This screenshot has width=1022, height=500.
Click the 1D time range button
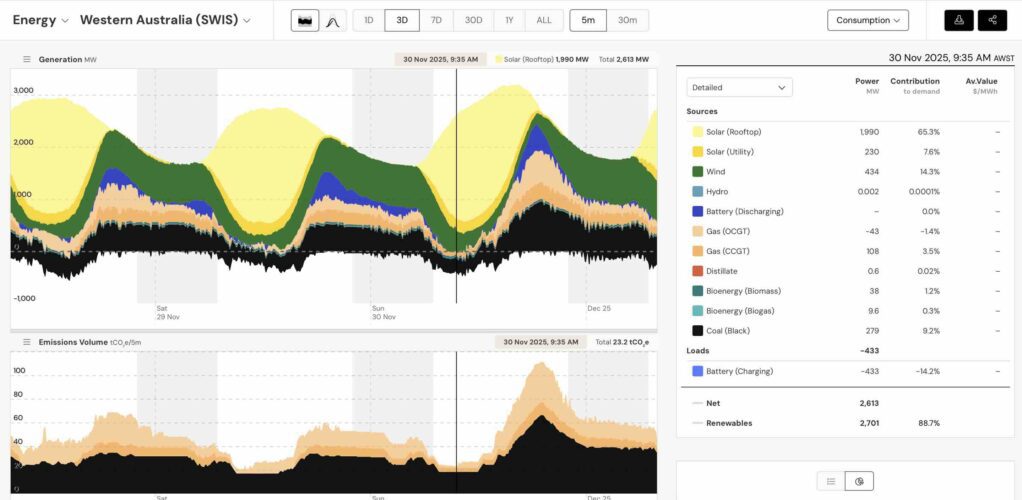tap(369, 20)
